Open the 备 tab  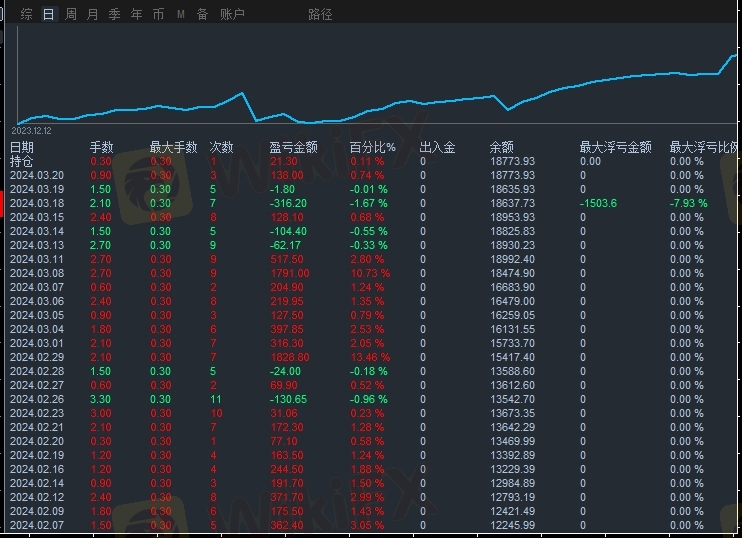click(202, 15)
